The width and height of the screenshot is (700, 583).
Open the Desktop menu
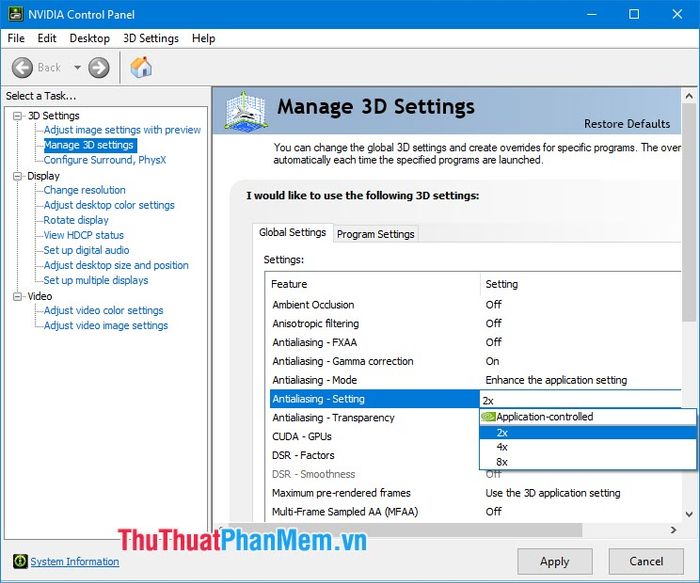pyautogui.click(x=90, y=38)
